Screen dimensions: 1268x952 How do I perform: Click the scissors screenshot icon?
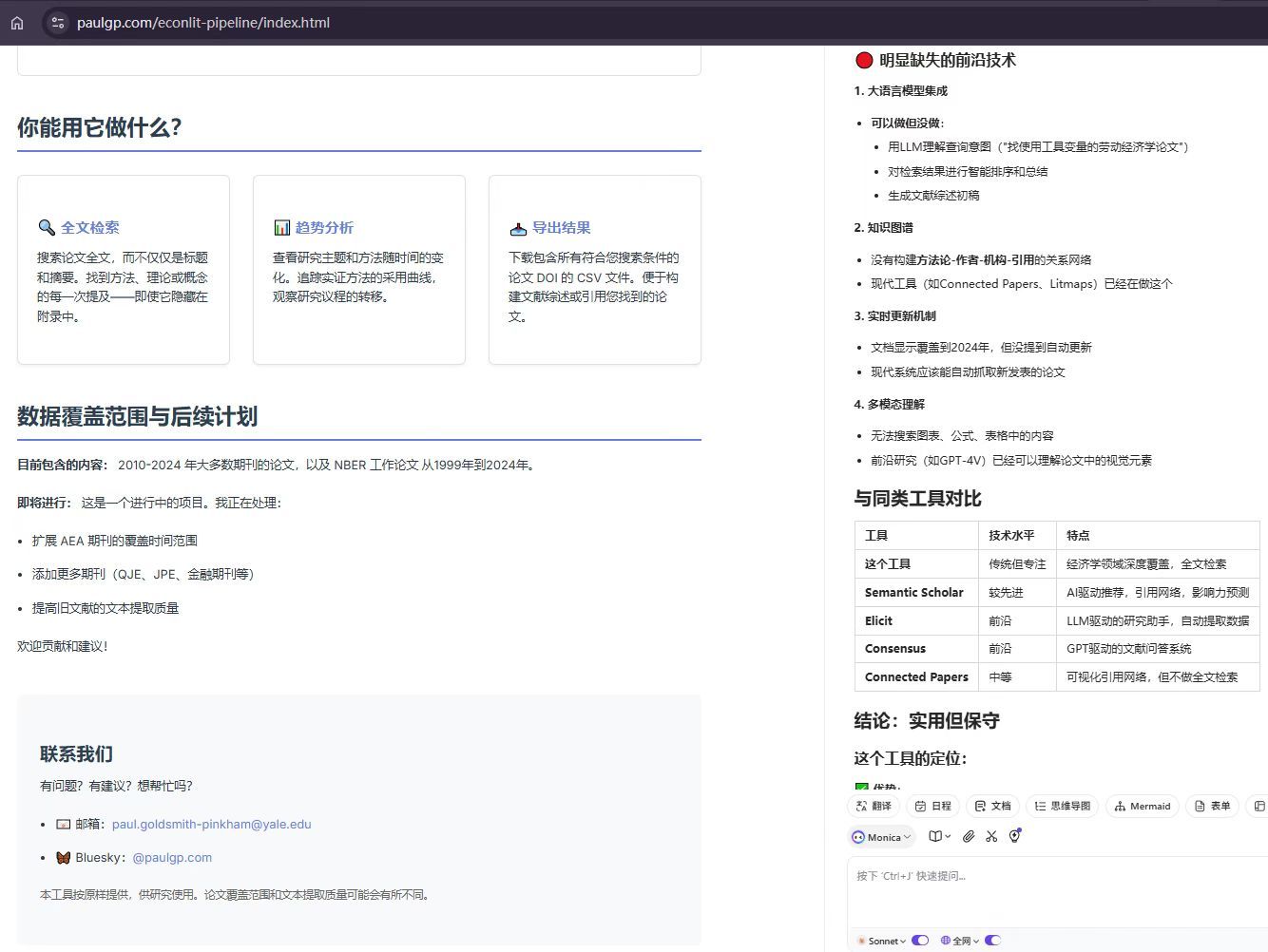[991, 836]
